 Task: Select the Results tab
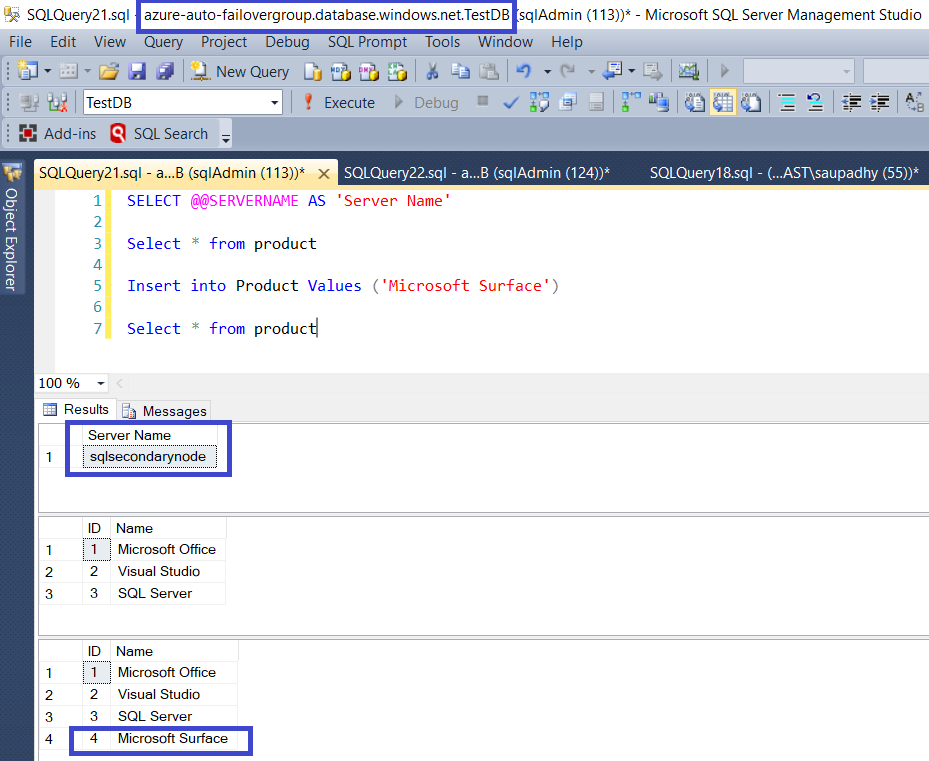(x=76, y=410)
